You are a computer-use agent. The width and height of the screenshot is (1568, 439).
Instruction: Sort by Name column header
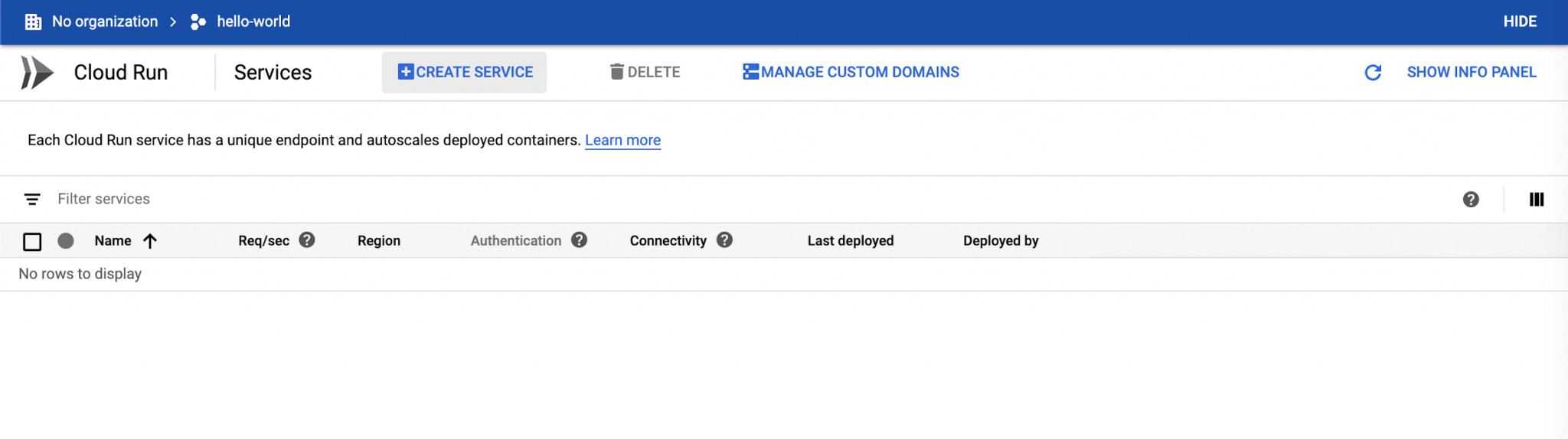coord(113,241)
